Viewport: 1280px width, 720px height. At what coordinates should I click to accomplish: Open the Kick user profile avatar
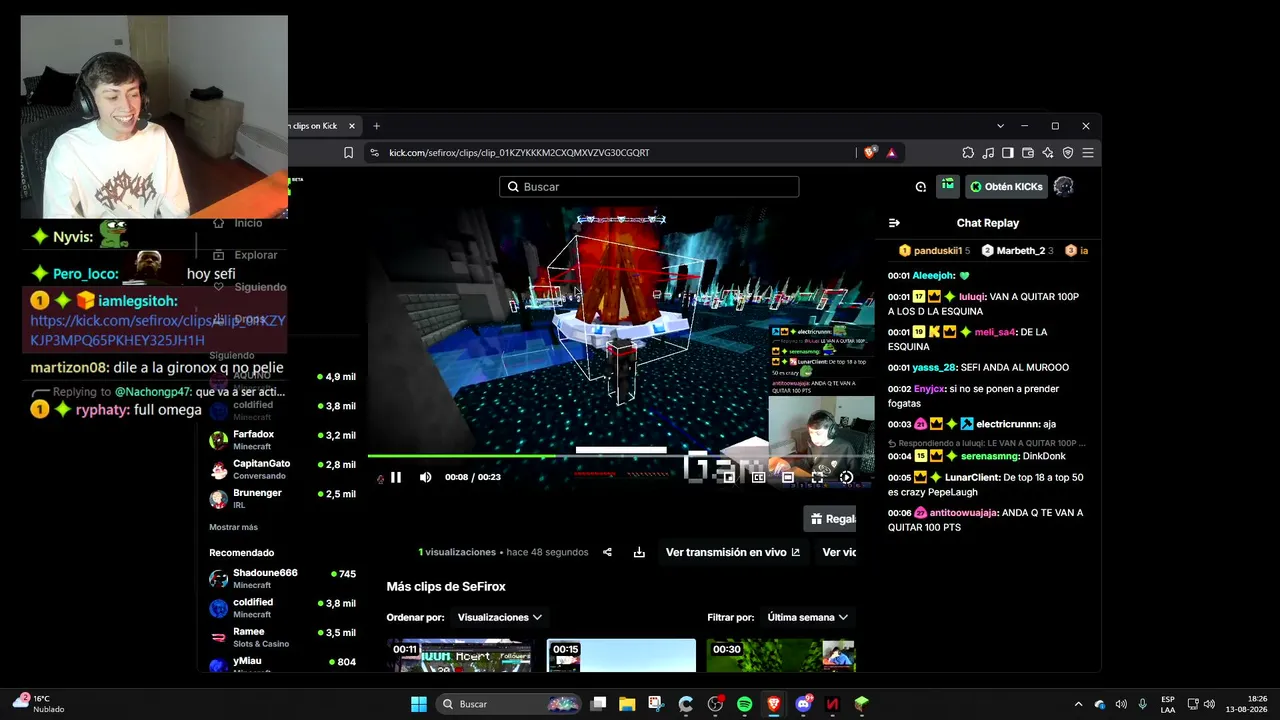click(x=1064, y=187)
